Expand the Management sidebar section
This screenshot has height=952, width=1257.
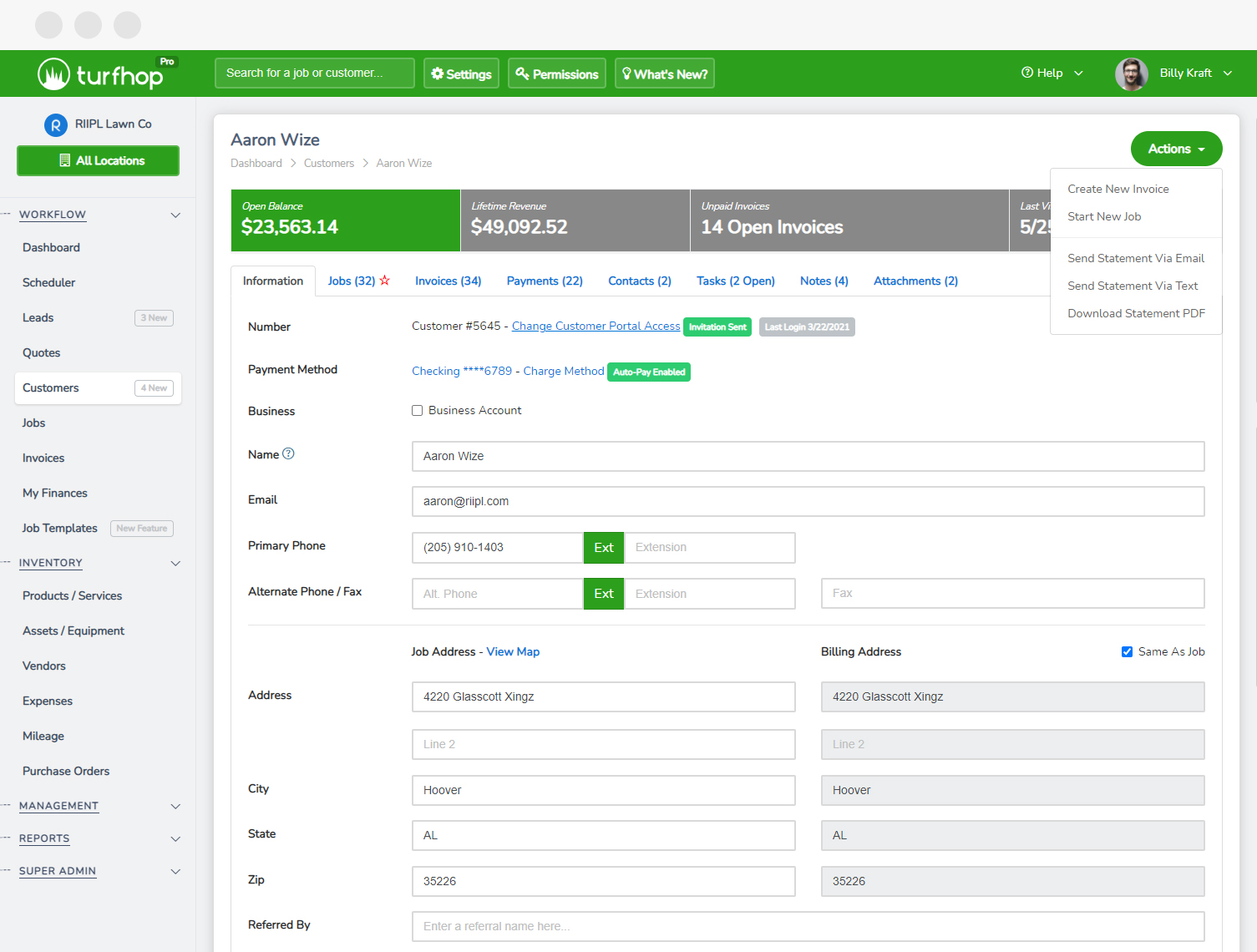[x=175, y=806]
